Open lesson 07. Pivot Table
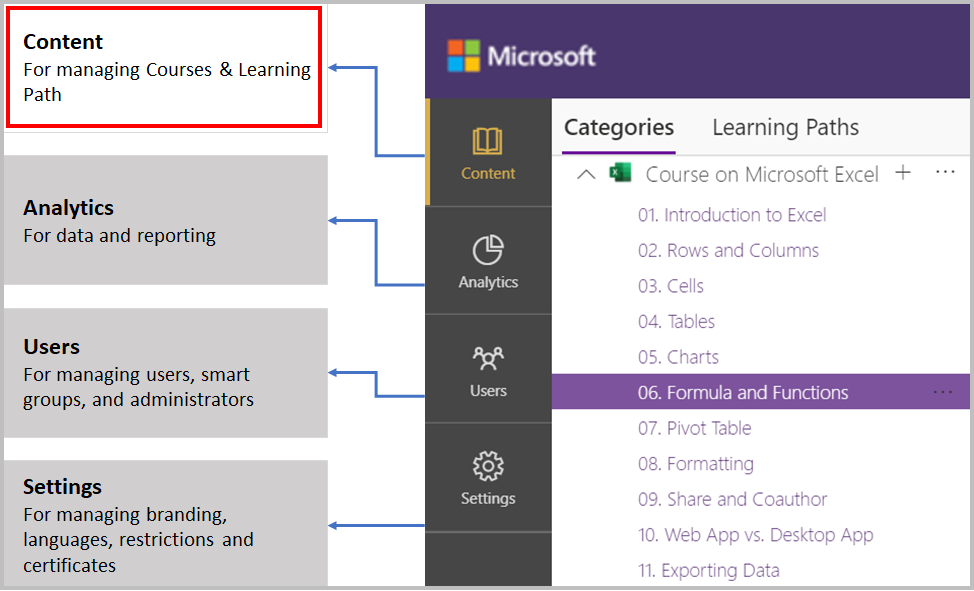This screenshot has width=974, height=591. click(694, 428)
